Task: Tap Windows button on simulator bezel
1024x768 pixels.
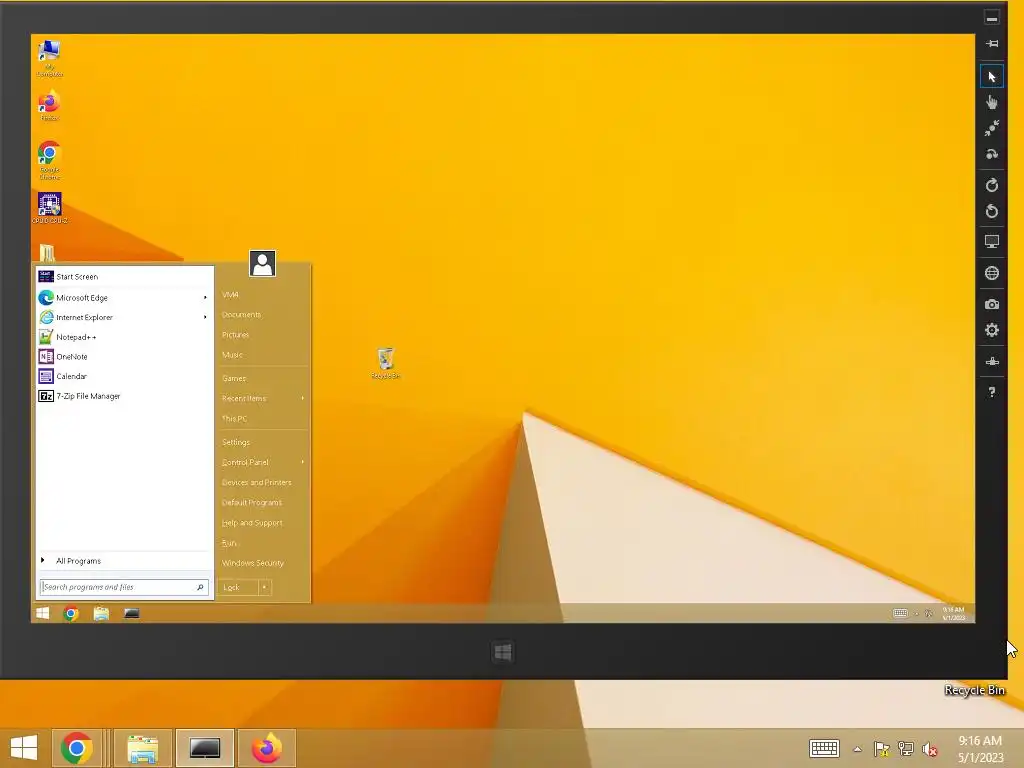Action: 503,652
